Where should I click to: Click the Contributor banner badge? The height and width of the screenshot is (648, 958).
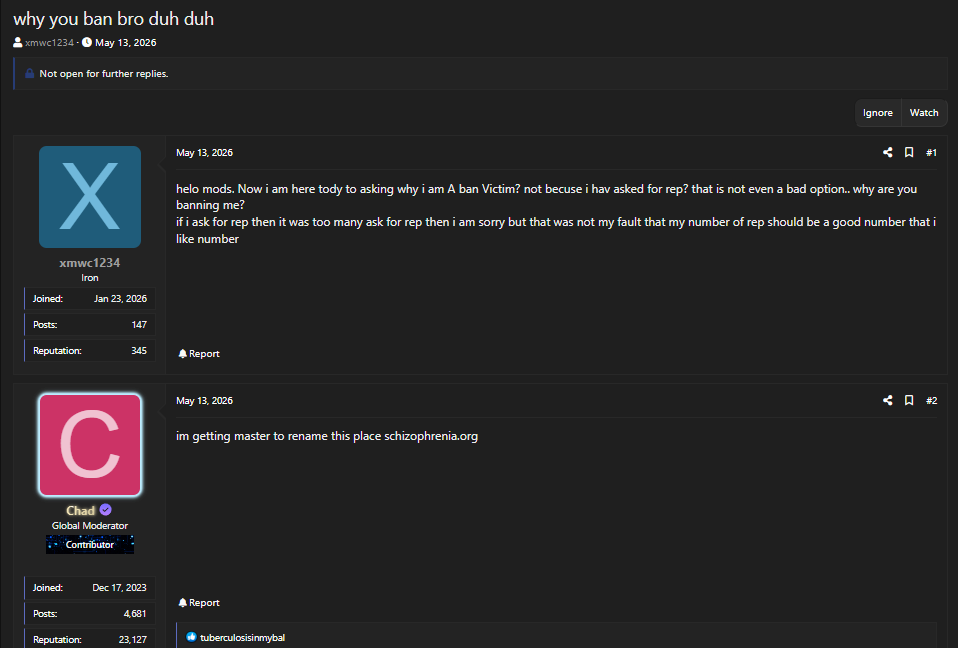[x=90, y=544]
